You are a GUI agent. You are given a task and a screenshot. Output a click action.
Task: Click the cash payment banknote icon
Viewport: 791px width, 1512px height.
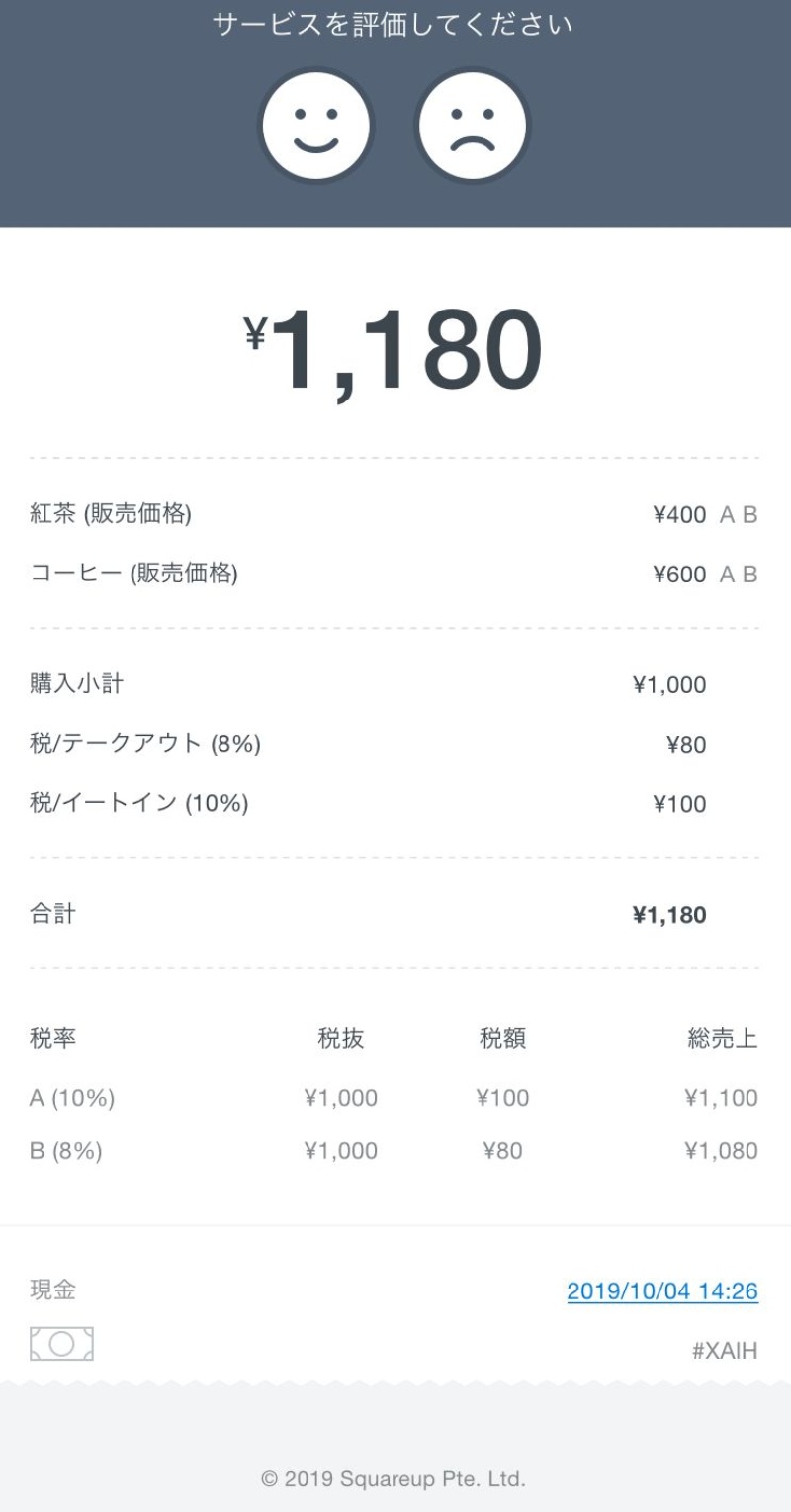[61, 1344]
